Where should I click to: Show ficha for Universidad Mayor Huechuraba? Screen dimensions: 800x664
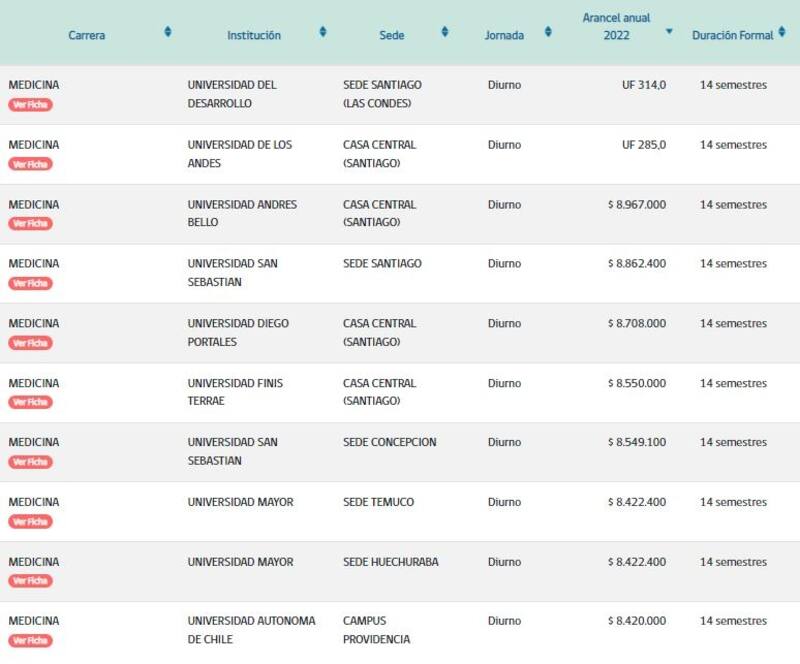[x=30, y=581]
